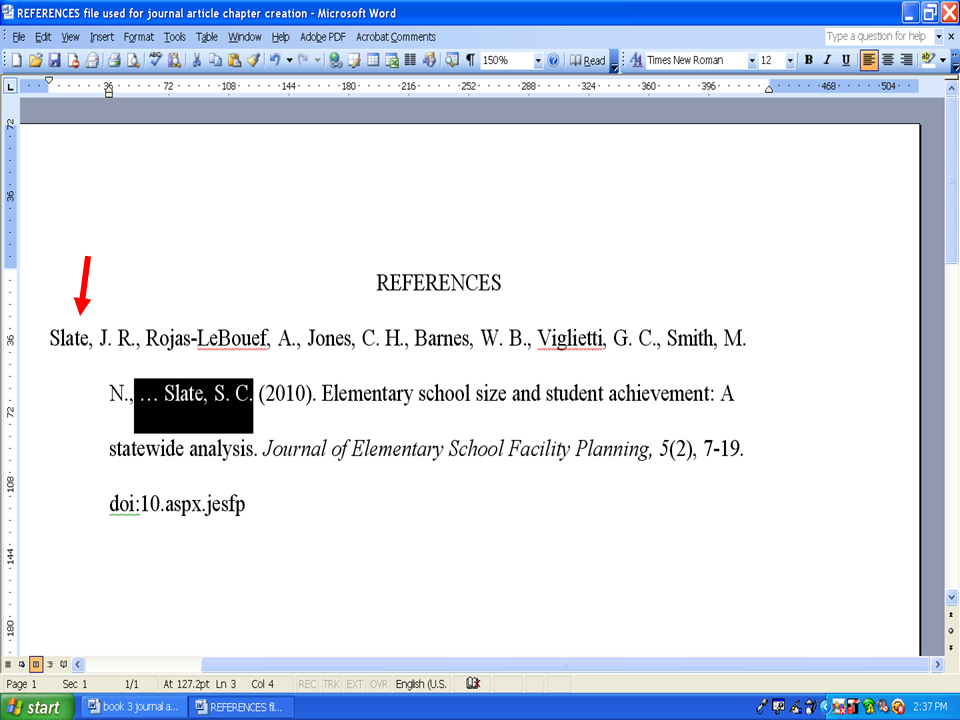Undo the last action

[x=275, y=60]
